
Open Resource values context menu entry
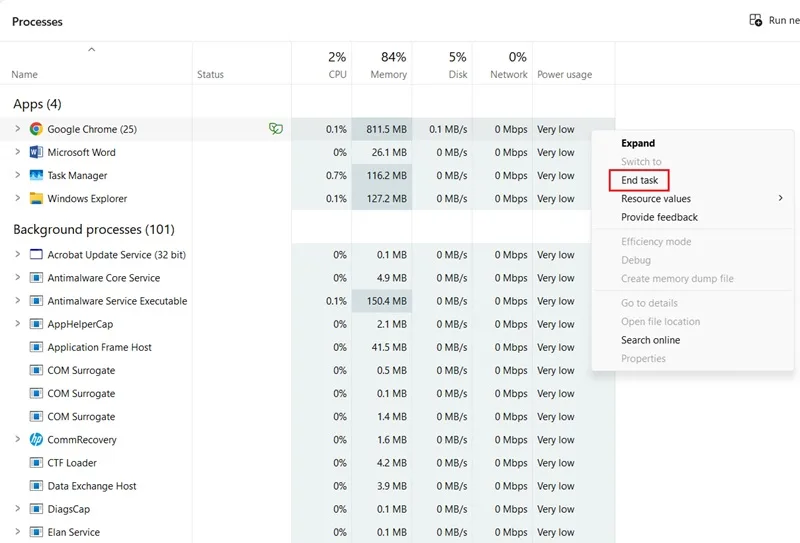click(656, 199)
